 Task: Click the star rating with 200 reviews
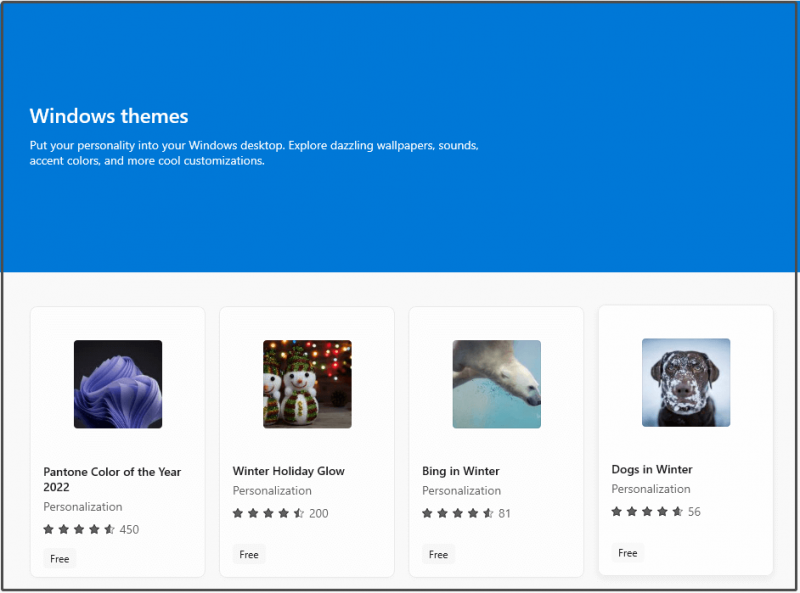[281, 513]
